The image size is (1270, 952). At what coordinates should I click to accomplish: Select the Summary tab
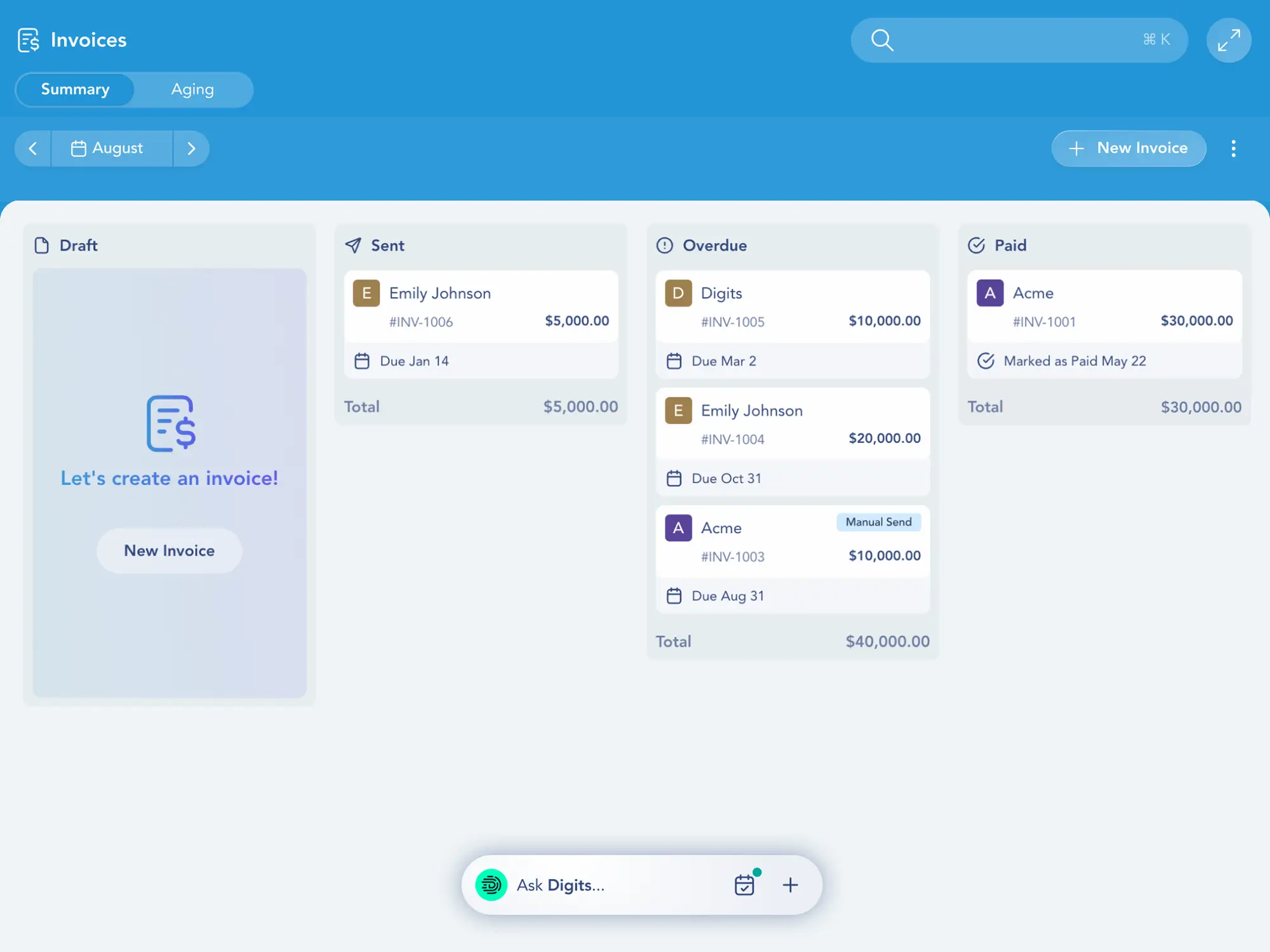point(75,89)
